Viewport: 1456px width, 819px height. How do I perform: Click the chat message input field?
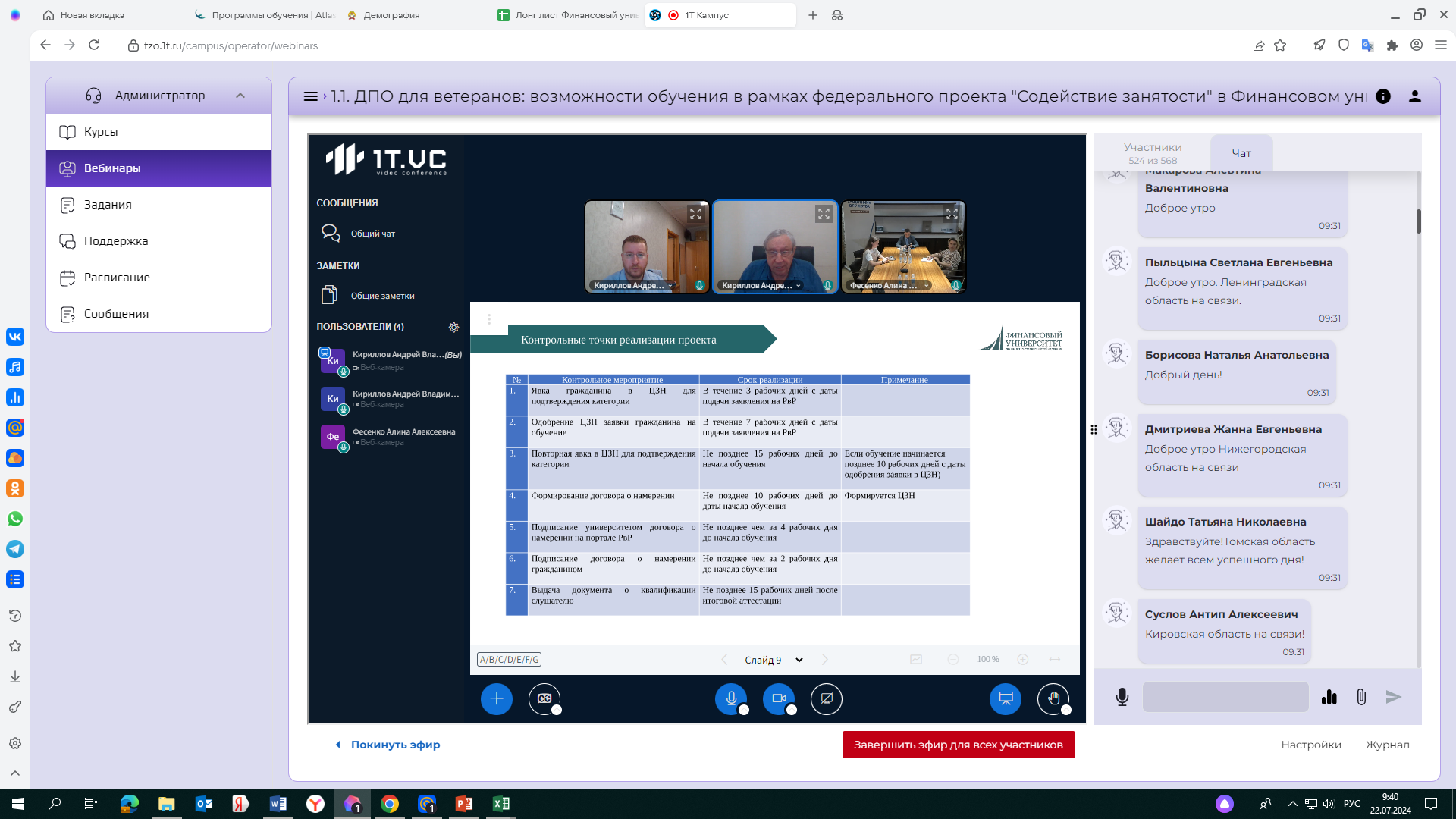1225,697
